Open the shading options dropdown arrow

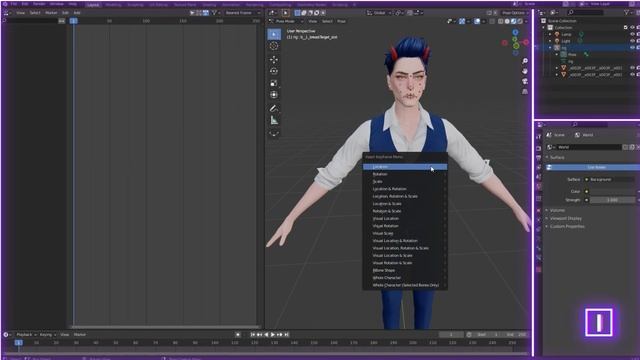[526, 21]
